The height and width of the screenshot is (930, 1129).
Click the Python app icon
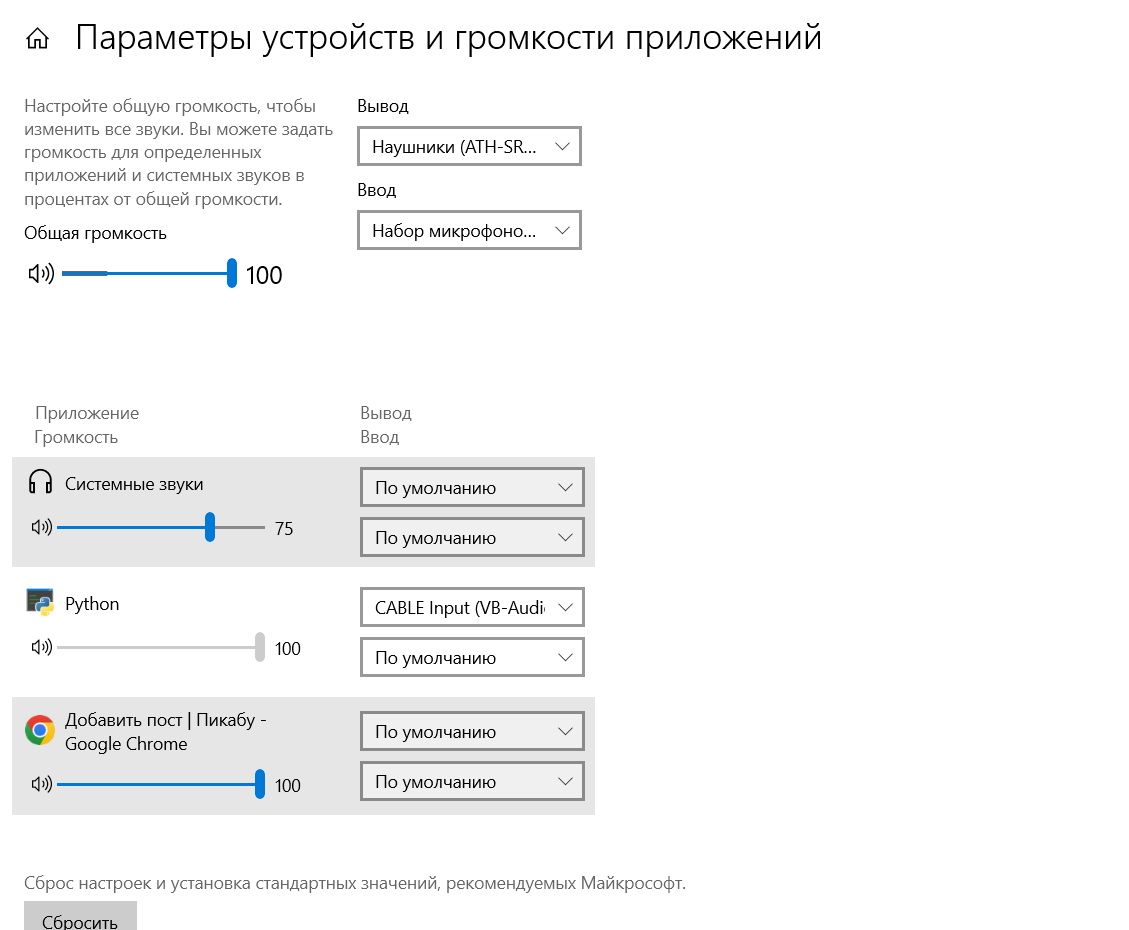(x=40, y=602)
